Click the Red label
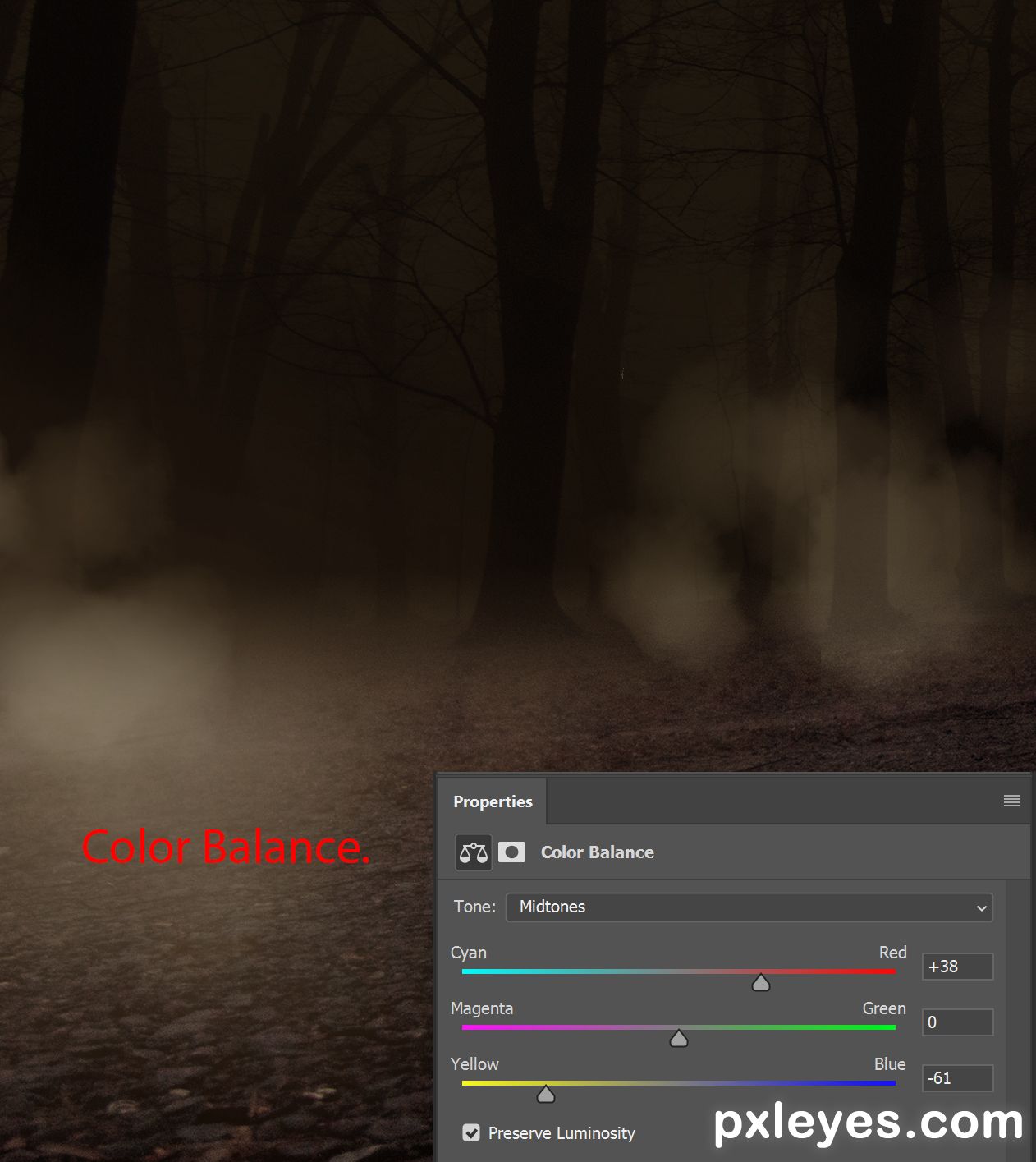 coord(893,953)
